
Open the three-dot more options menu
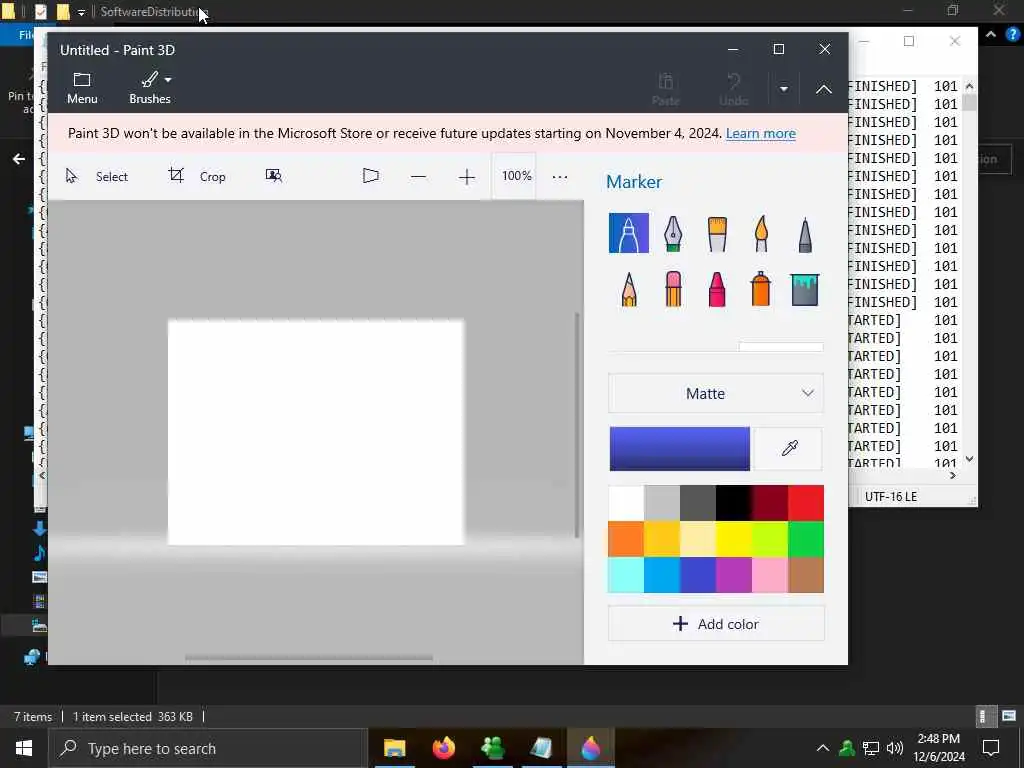560,176
